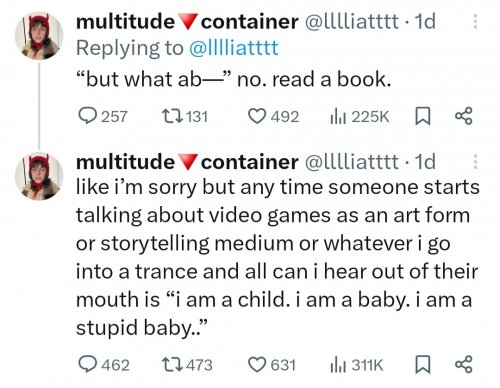Share the video games tweet
The height and width of the screenshot is (388, 500).
pos(464,364)
